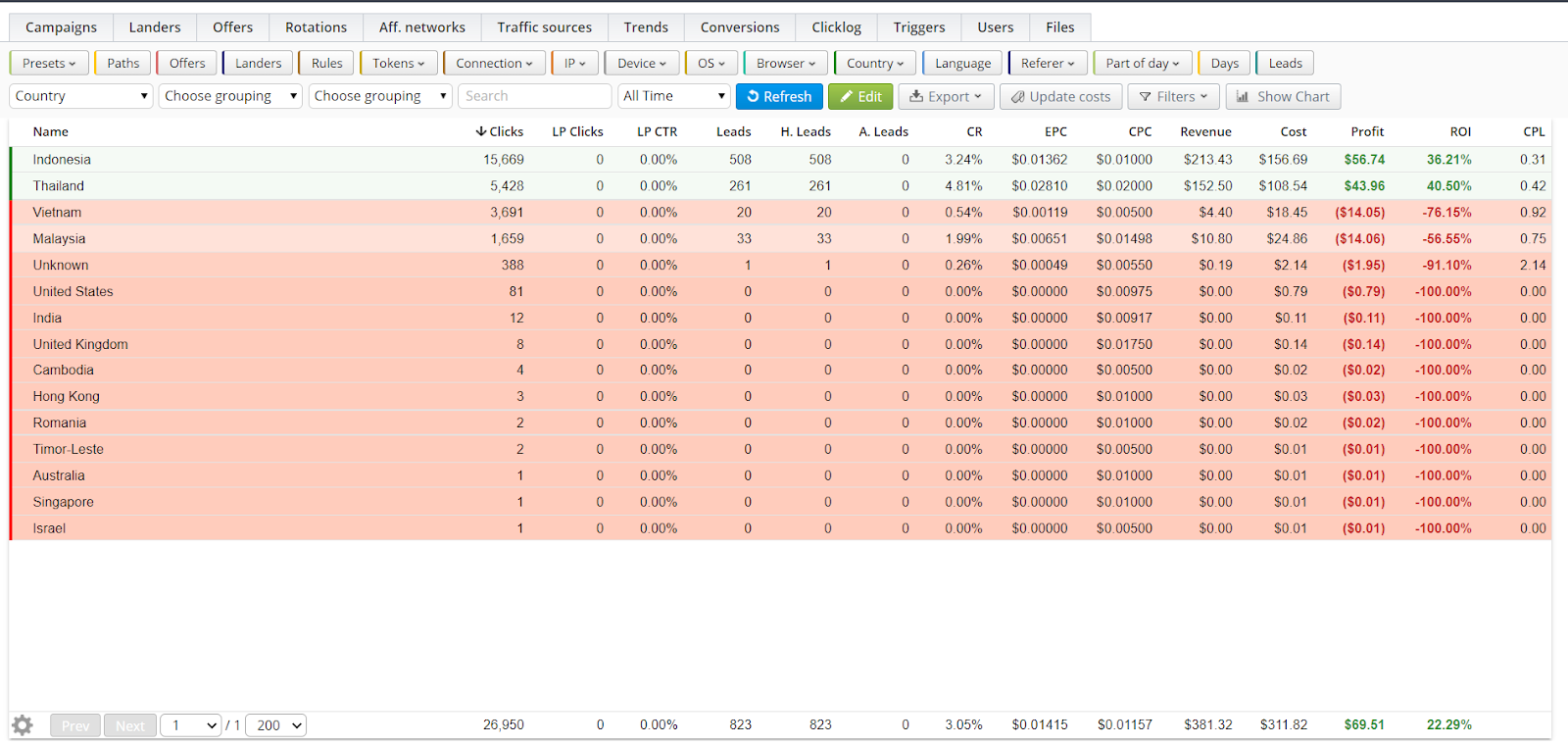
Task: Open the Device grouping dropdown
Action: [x=642, y=64]
